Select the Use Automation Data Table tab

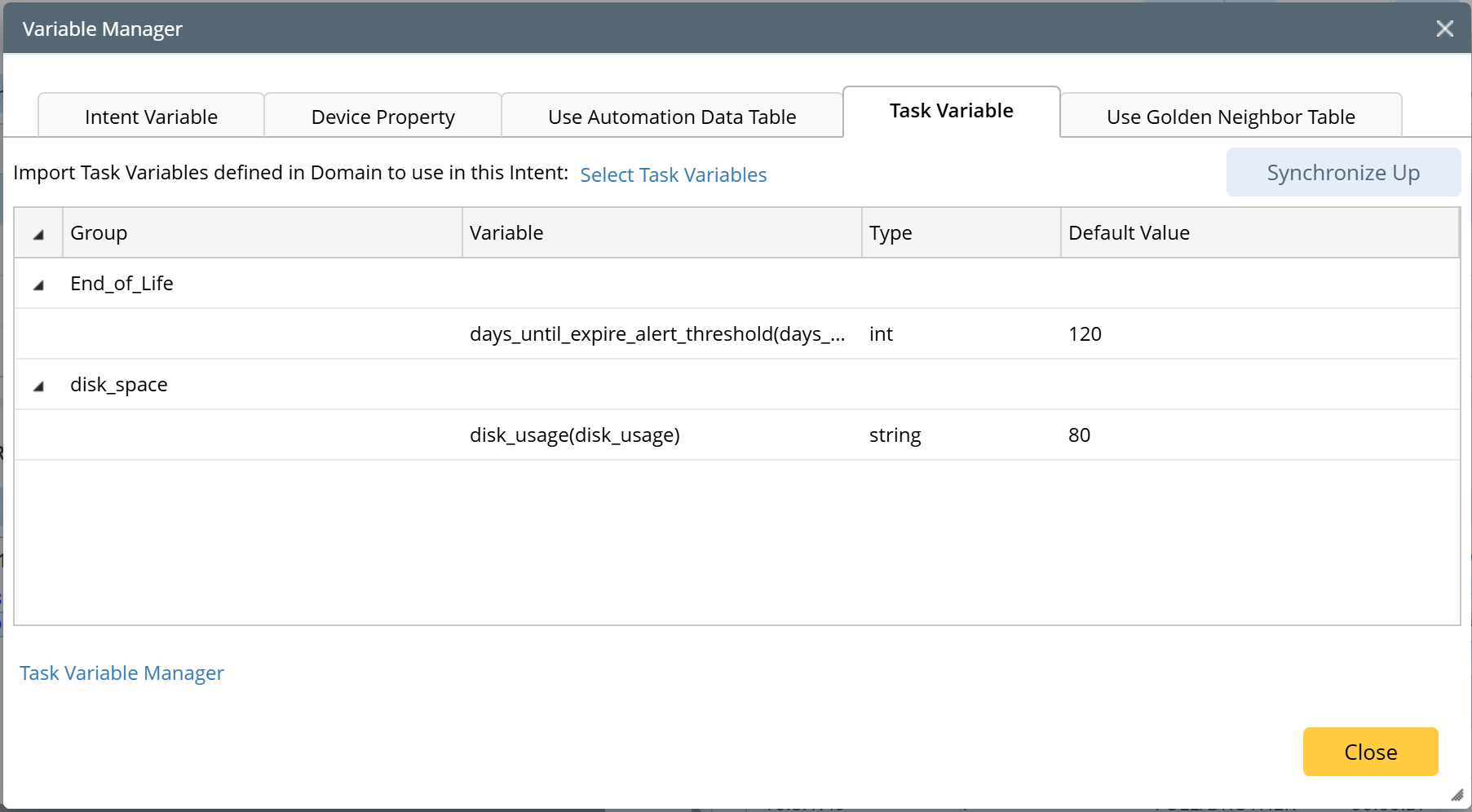point(671,117)
